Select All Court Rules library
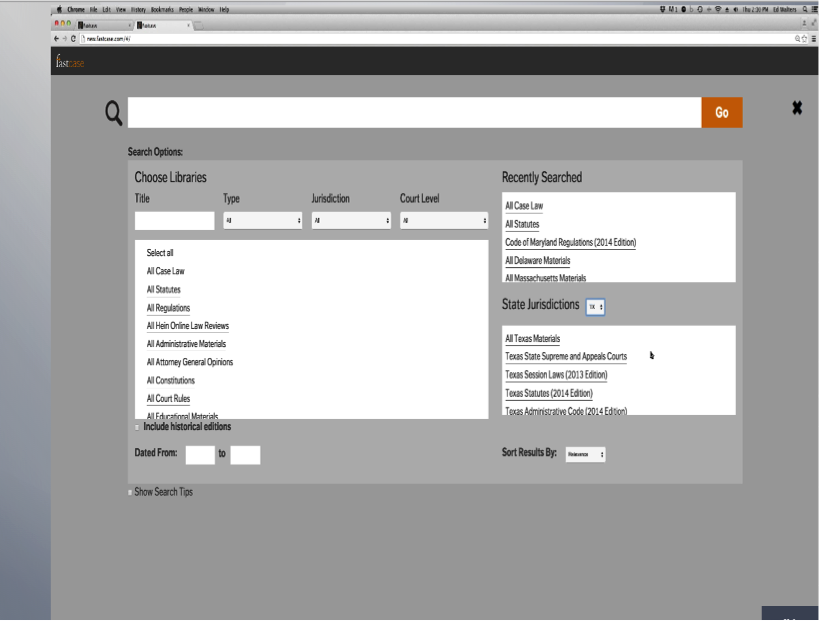The image size is (819, 621). tap(168, 399)
